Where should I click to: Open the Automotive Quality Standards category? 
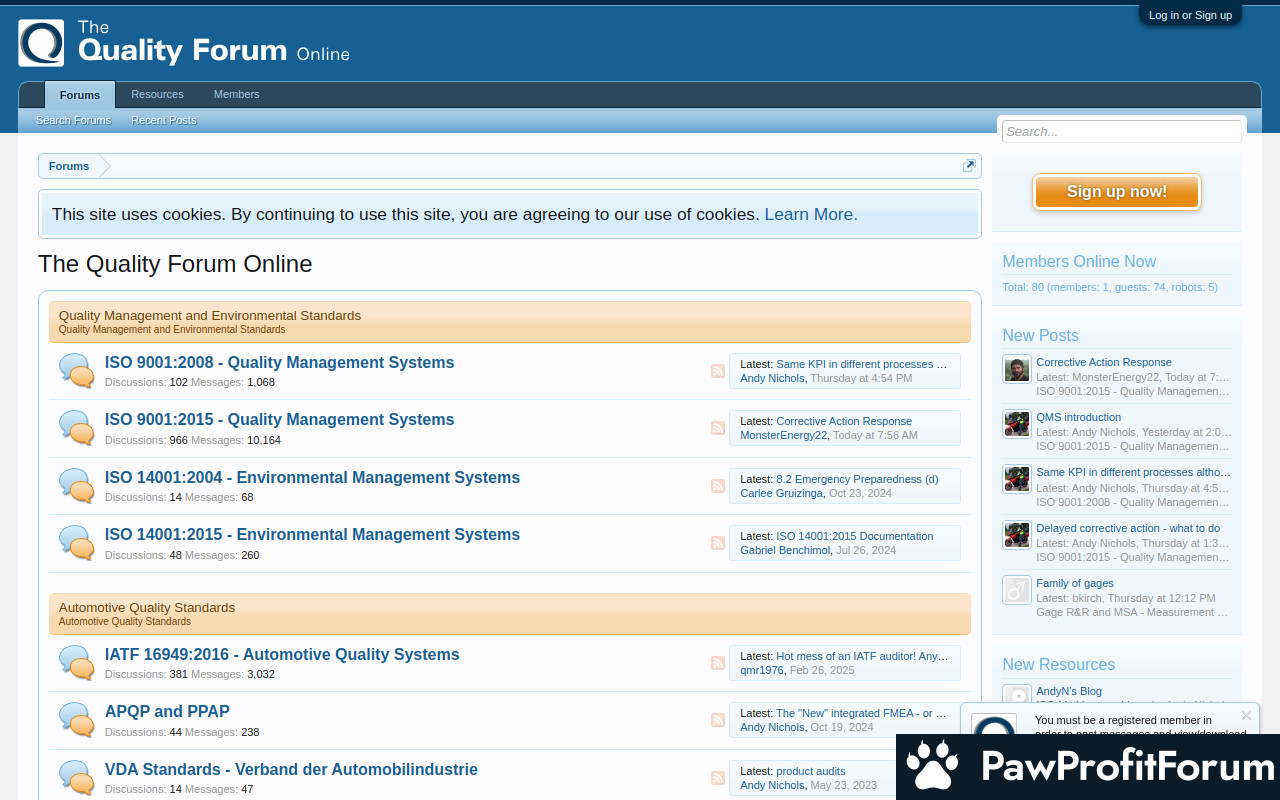point(147,607)
